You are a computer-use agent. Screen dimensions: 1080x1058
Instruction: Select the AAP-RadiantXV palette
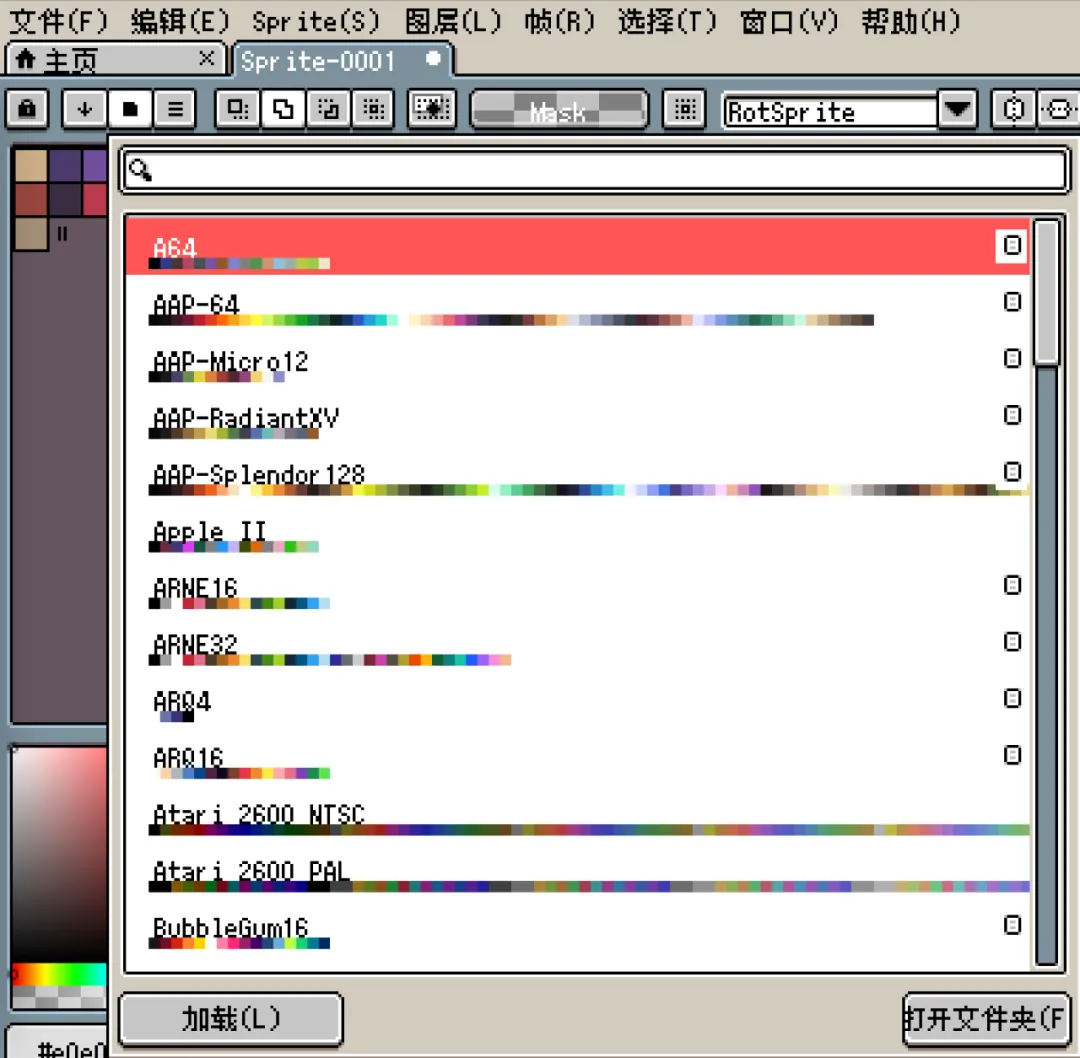click(577, 417)
